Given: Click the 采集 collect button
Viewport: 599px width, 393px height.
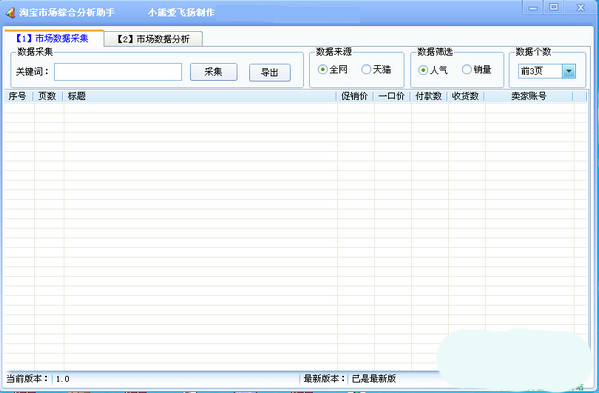Looking at the screenshot, I should [x=214, y=72].
